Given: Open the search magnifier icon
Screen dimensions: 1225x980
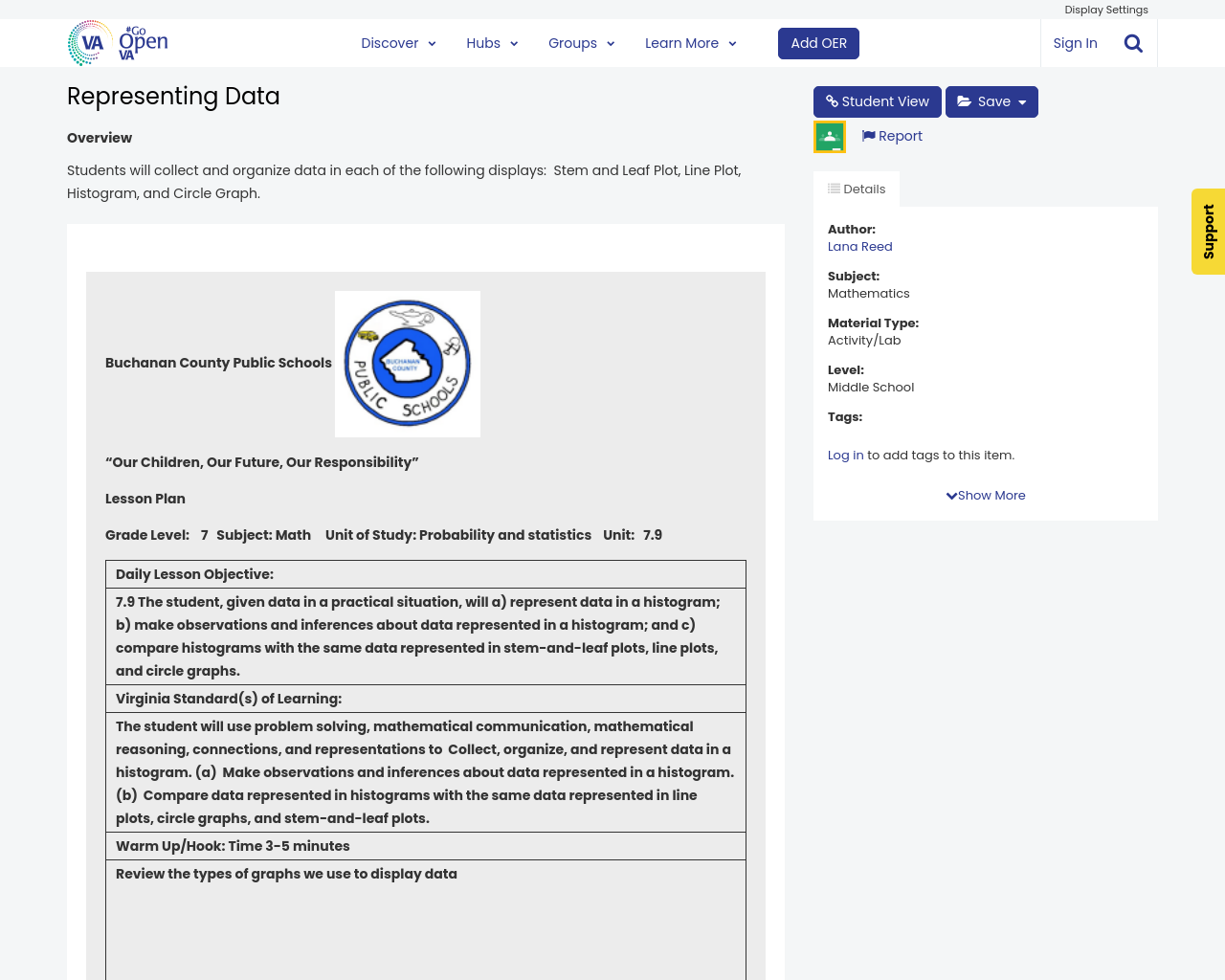Looking at the screenshot, I should (x=1133, y=43).
